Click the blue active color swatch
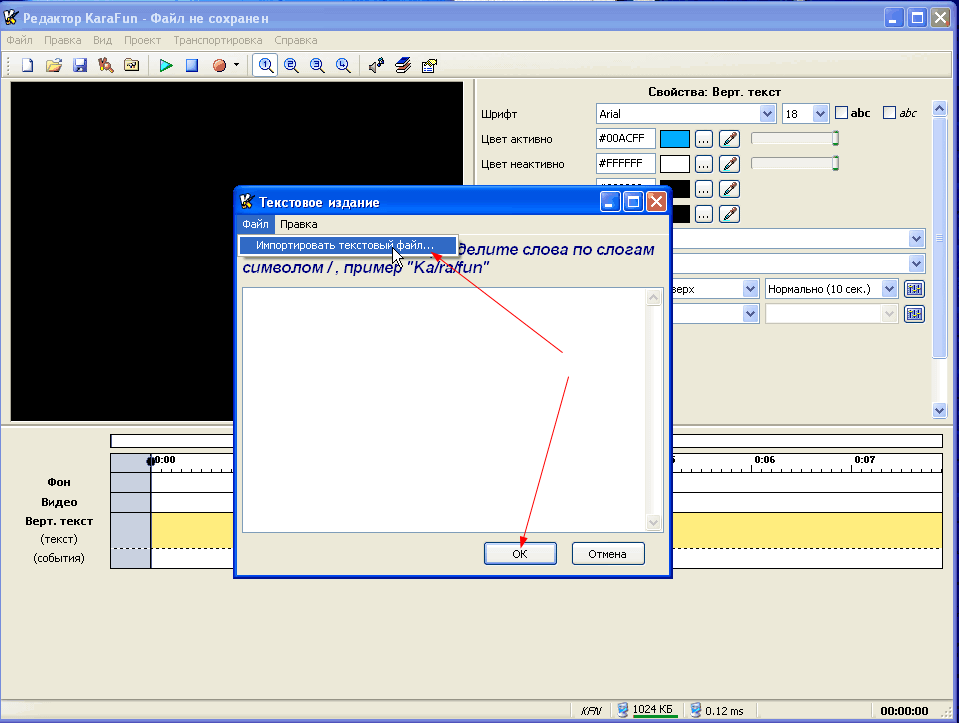The width and height of the screenshot is (959, 723). click(675, 139)
